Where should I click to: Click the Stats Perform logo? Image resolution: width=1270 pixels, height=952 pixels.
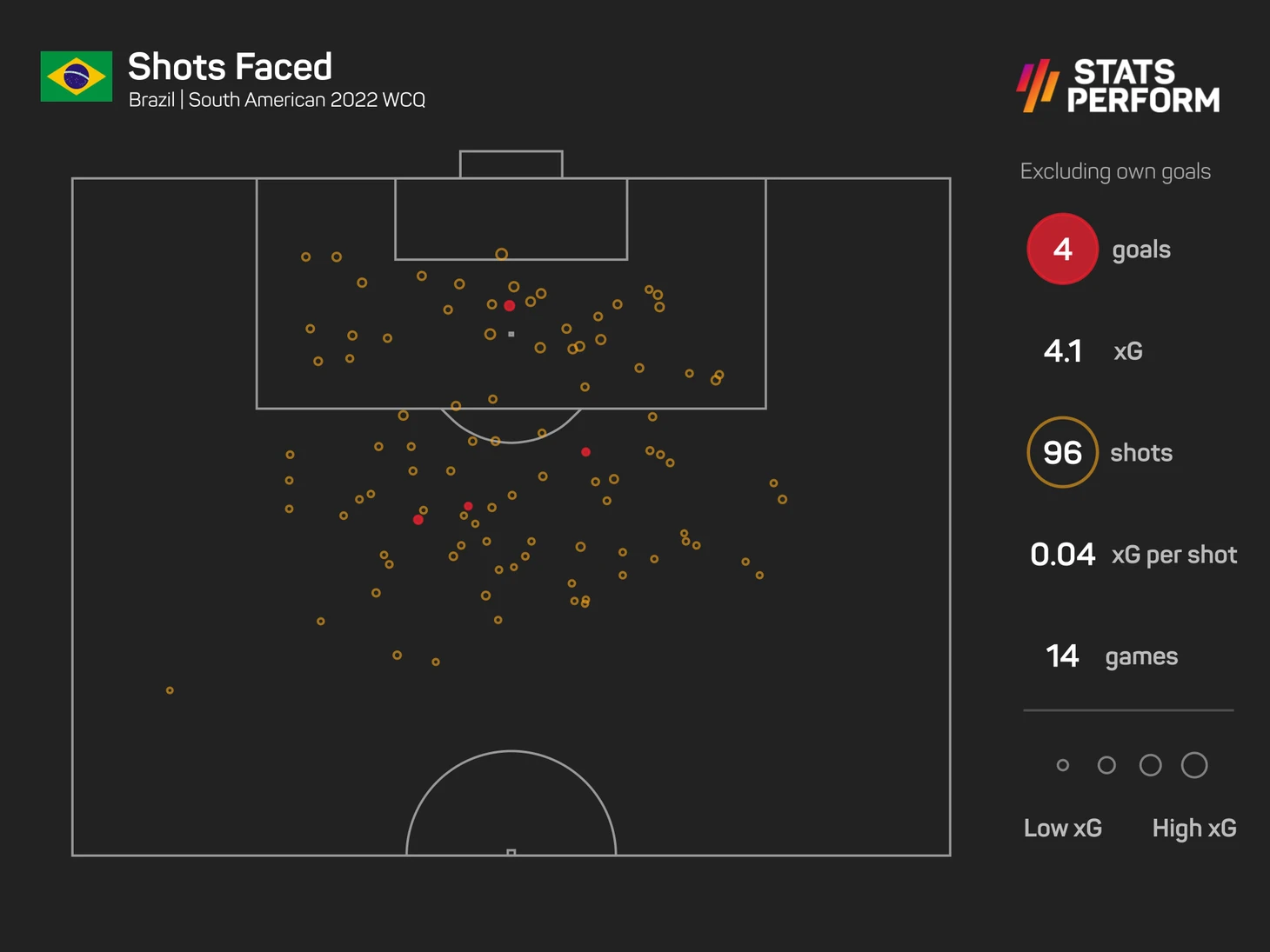[x=1119, y=86]
